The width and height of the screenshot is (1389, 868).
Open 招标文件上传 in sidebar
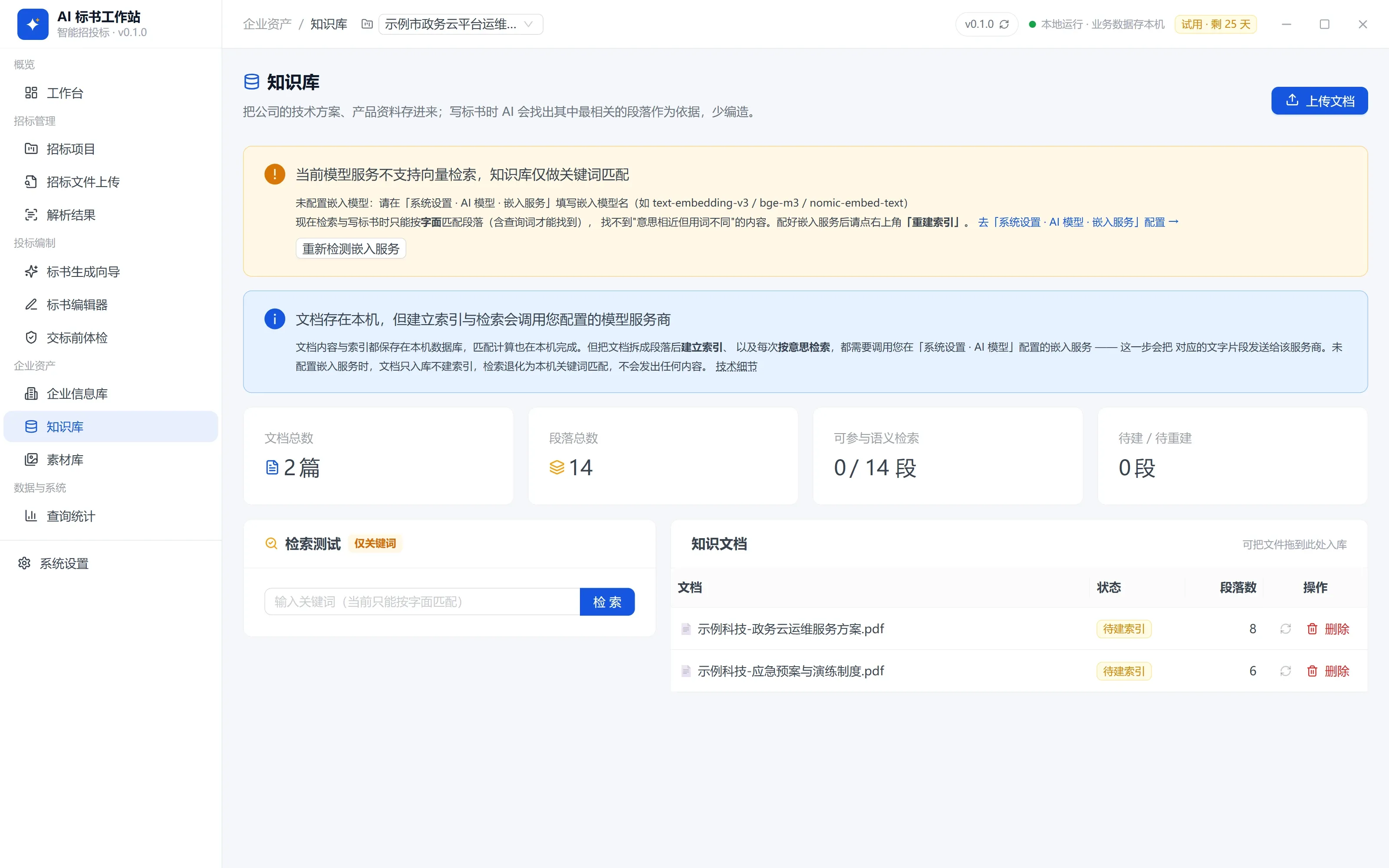(111, 182)
